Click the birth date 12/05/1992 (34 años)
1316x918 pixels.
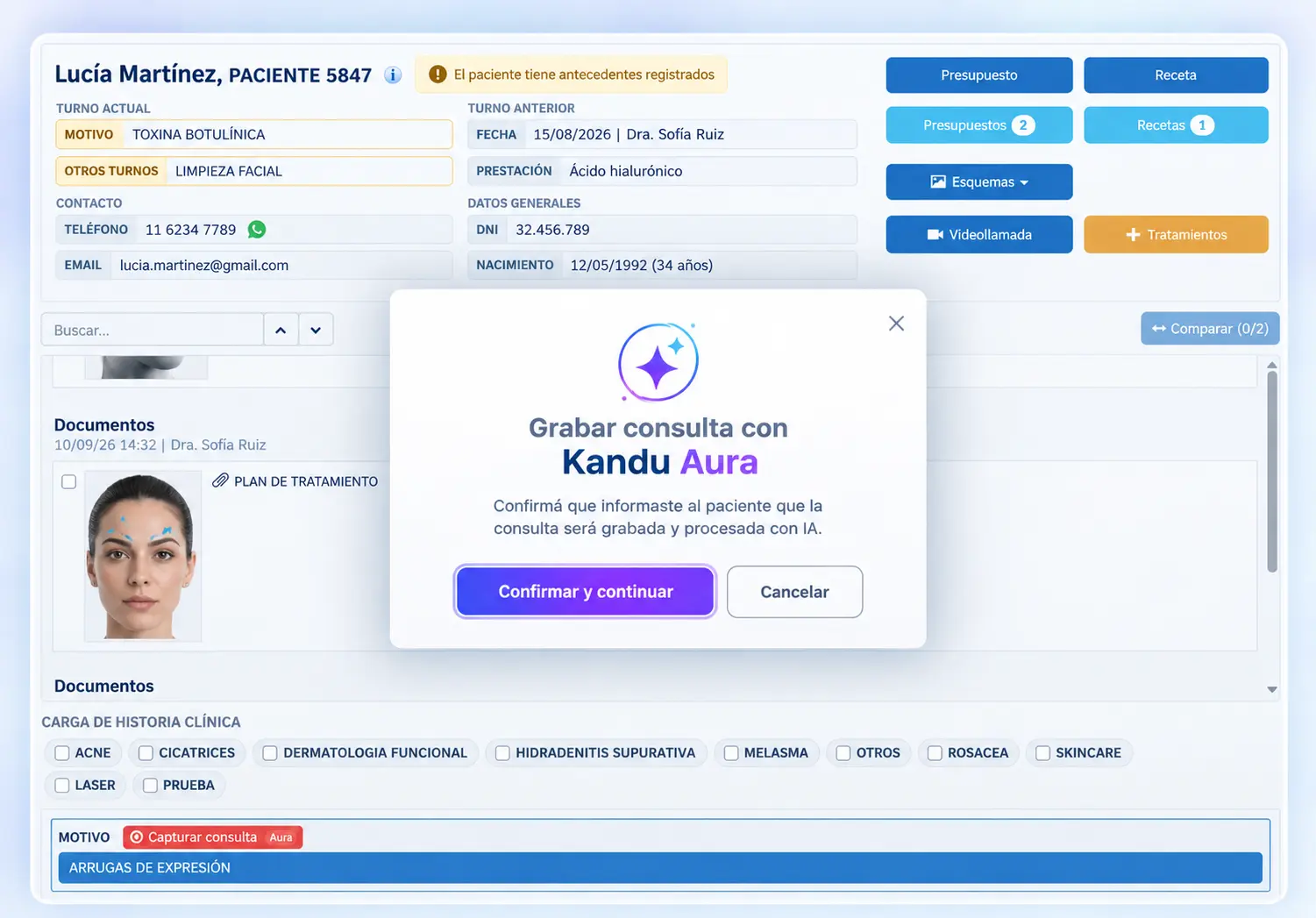[642, 265]
